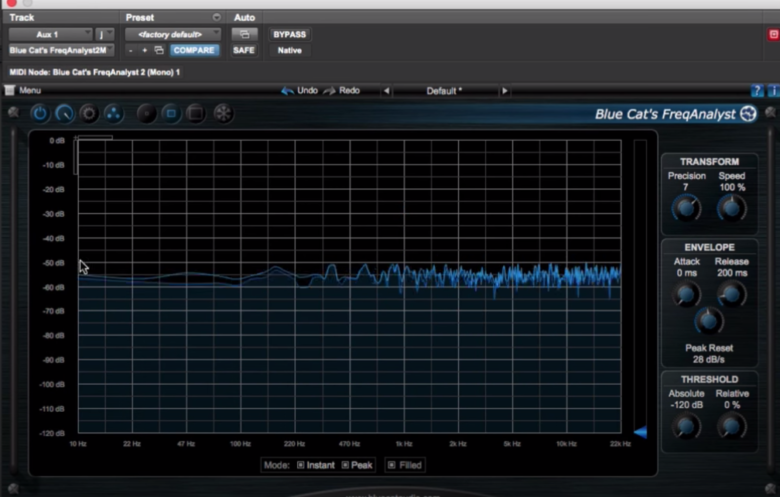Screen dimensions: 780x497
Task: Adjust the Relative threshold knob
Action: pyautogui.click(x=732, y=426)
